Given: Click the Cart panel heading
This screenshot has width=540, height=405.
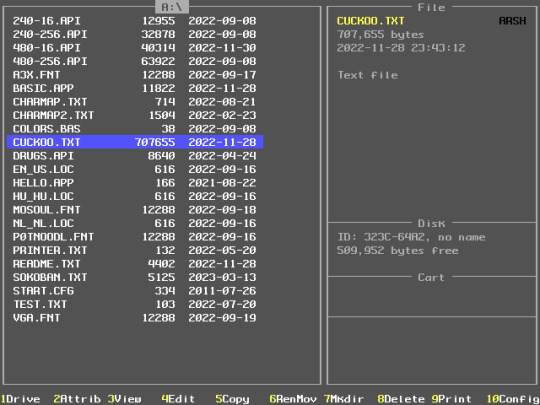Looking at the screenshot, I should 431,278.
